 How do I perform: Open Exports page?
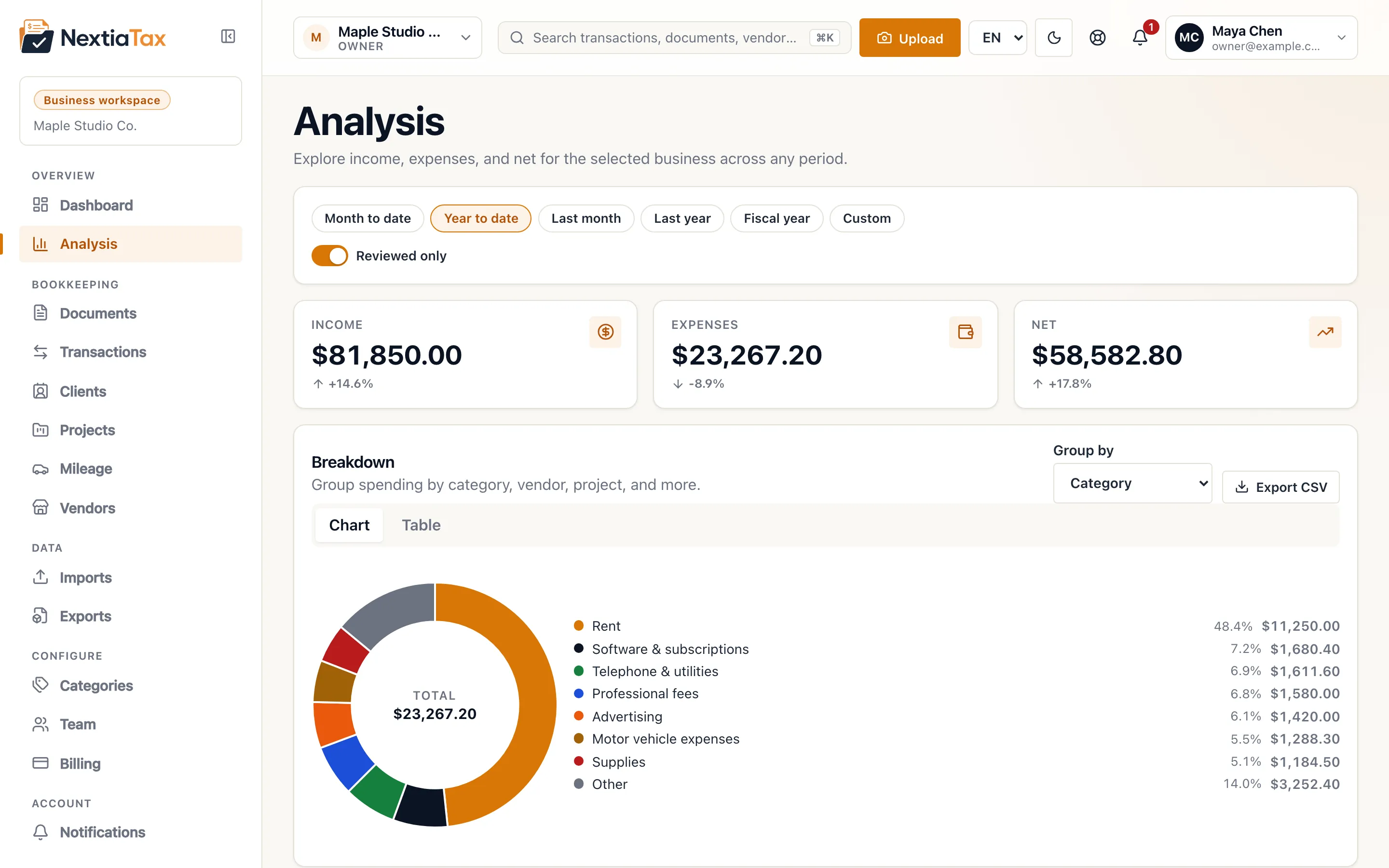pyautogui.click(x=130, y=616)
